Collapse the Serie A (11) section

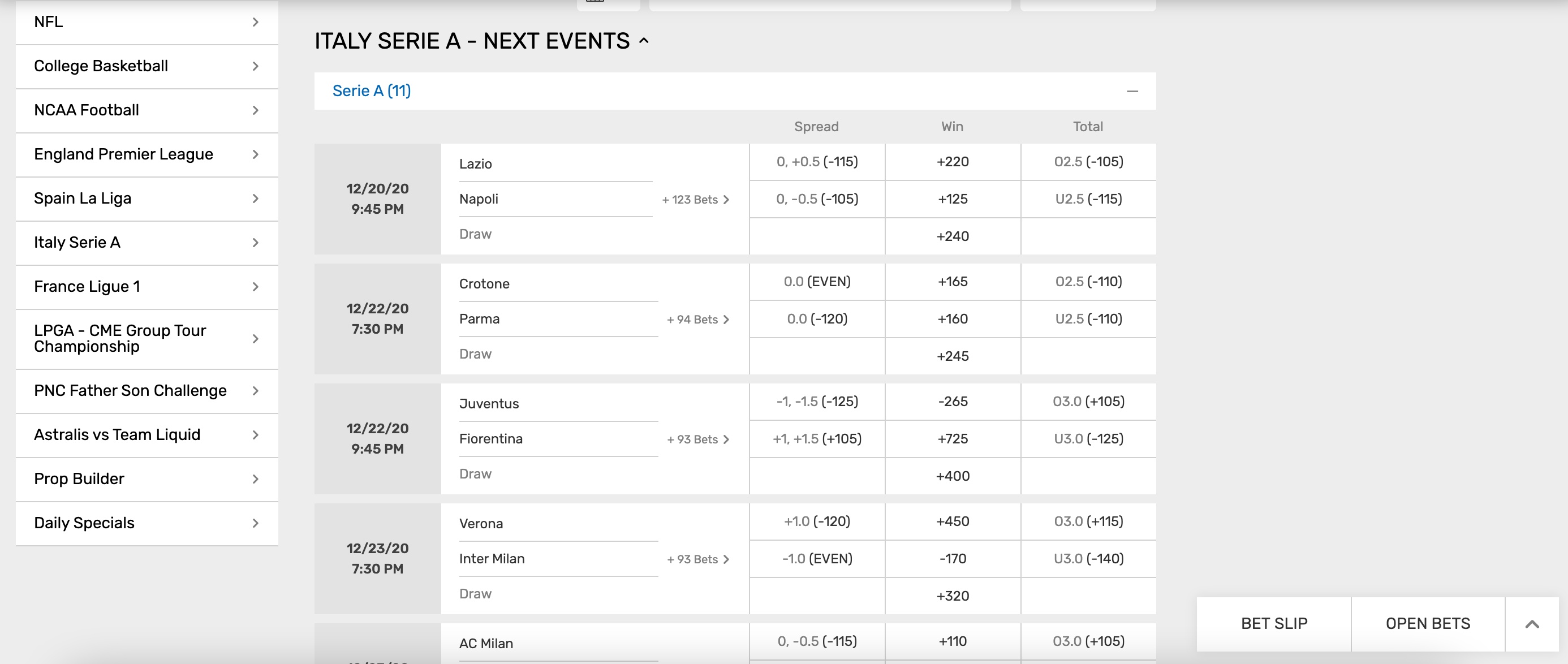1131,91
